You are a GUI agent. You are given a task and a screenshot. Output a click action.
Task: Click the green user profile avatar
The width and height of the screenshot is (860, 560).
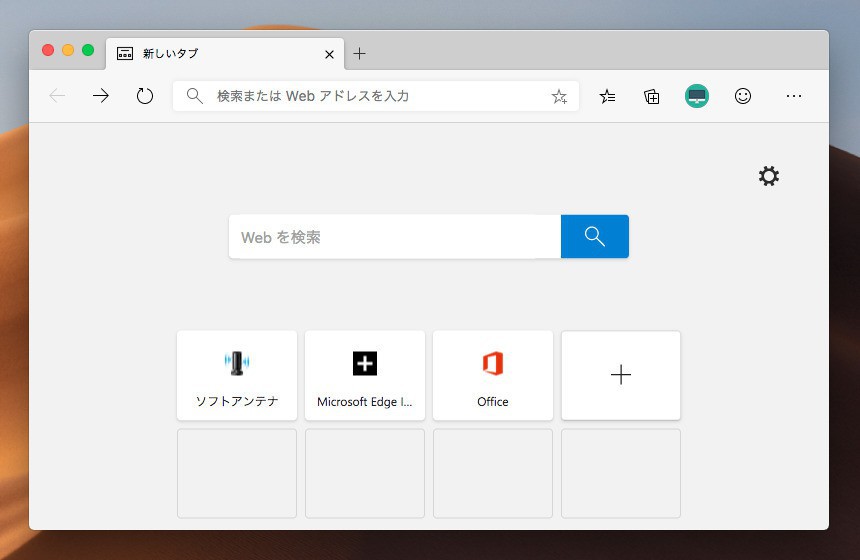pyautogui.click(x=697, y=96)
